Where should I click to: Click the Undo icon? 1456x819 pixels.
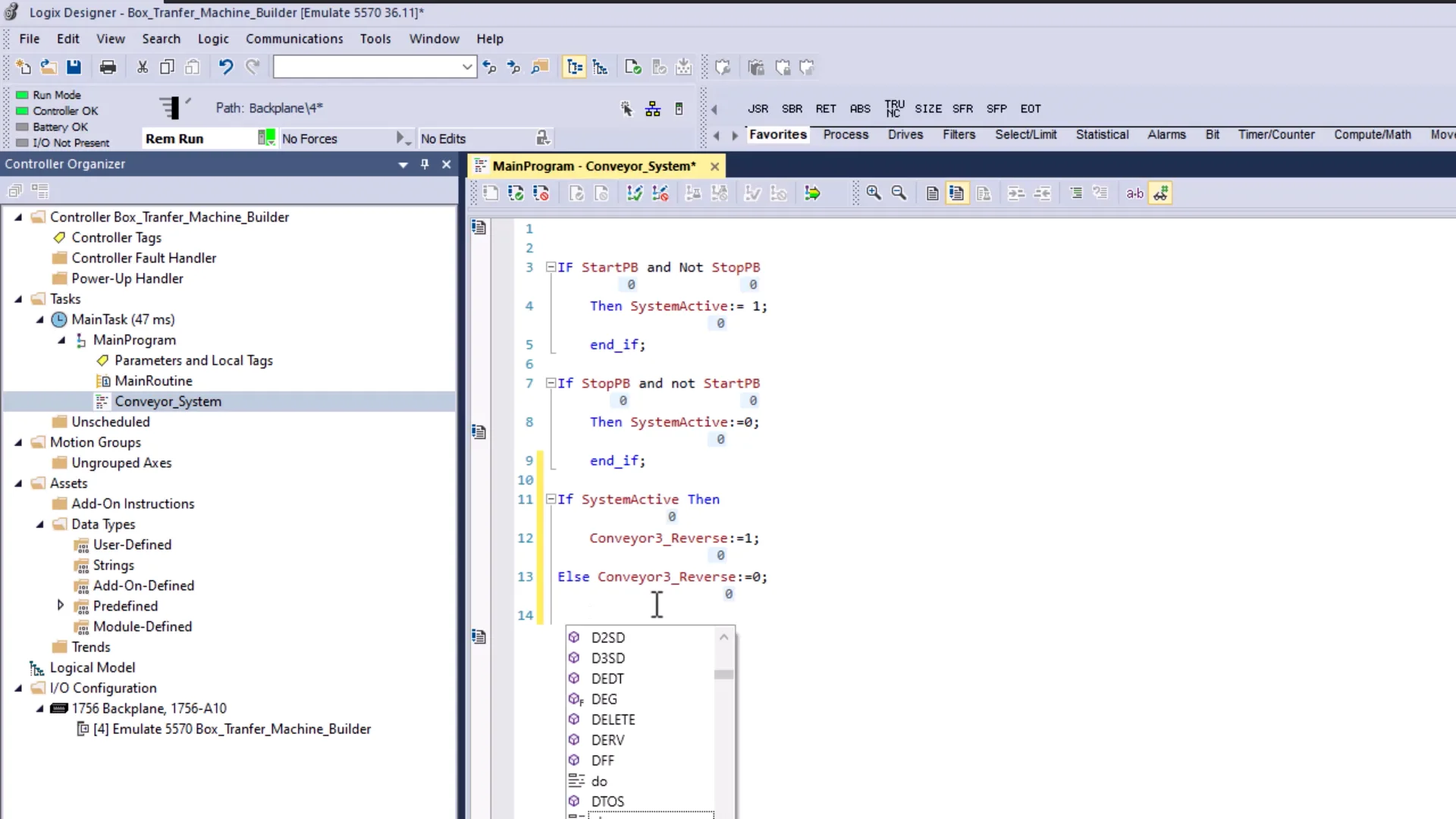[x=224, y=67]
